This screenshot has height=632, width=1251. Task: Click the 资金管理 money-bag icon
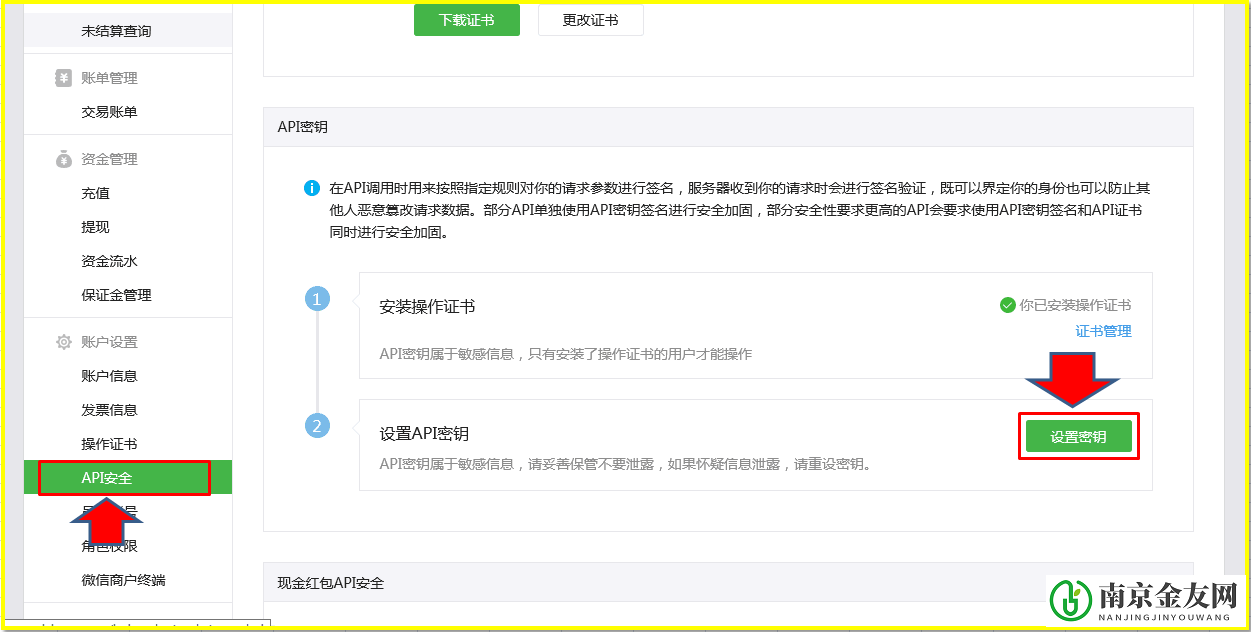62,159
